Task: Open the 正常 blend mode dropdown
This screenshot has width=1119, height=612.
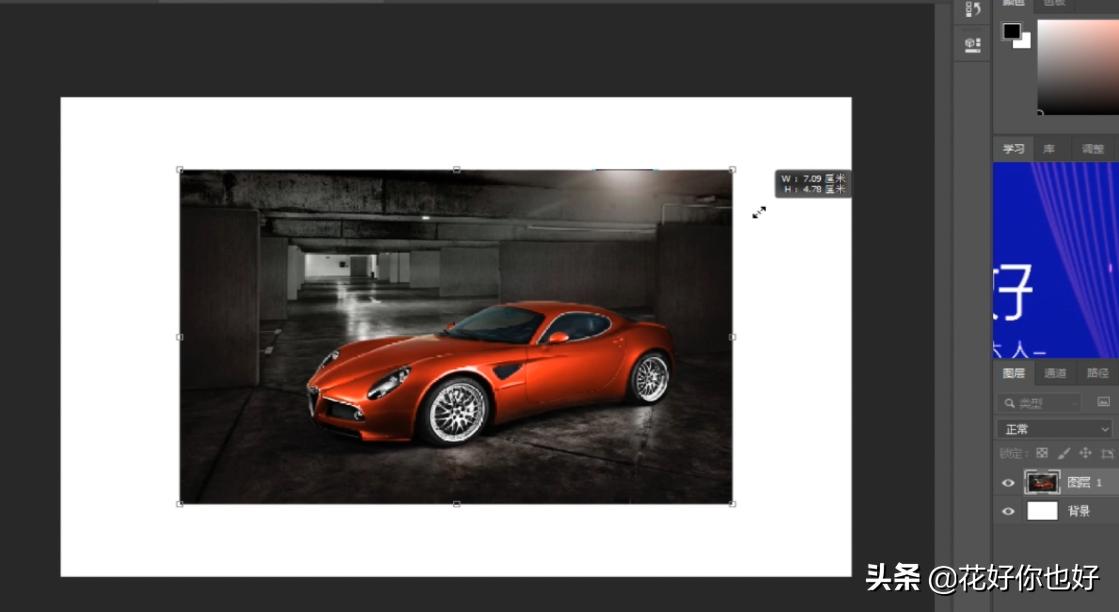Action: (1055, 429)
